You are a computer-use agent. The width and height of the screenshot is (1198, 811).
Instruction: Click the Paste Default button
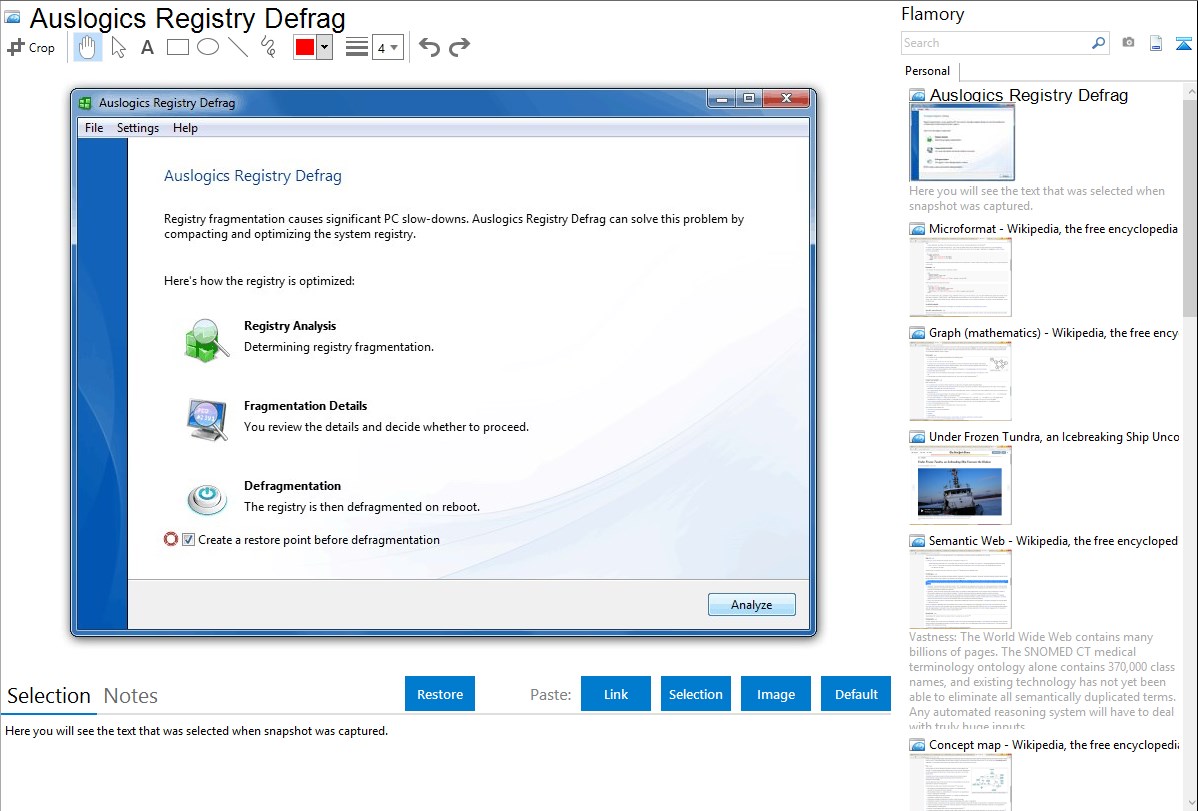click(856, 694)
